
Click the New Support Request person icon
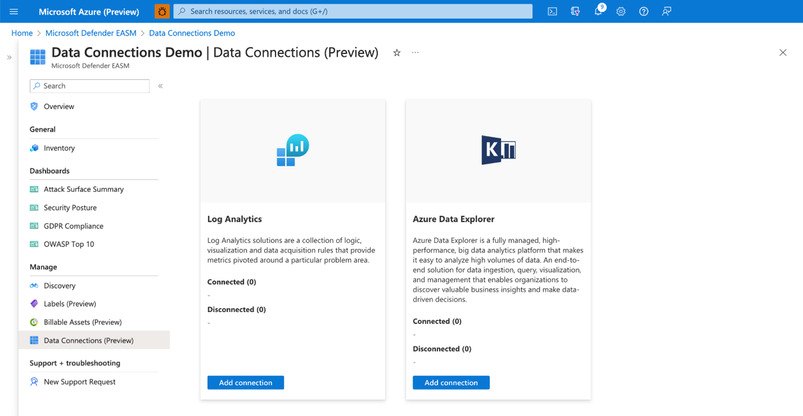point(34,382)
